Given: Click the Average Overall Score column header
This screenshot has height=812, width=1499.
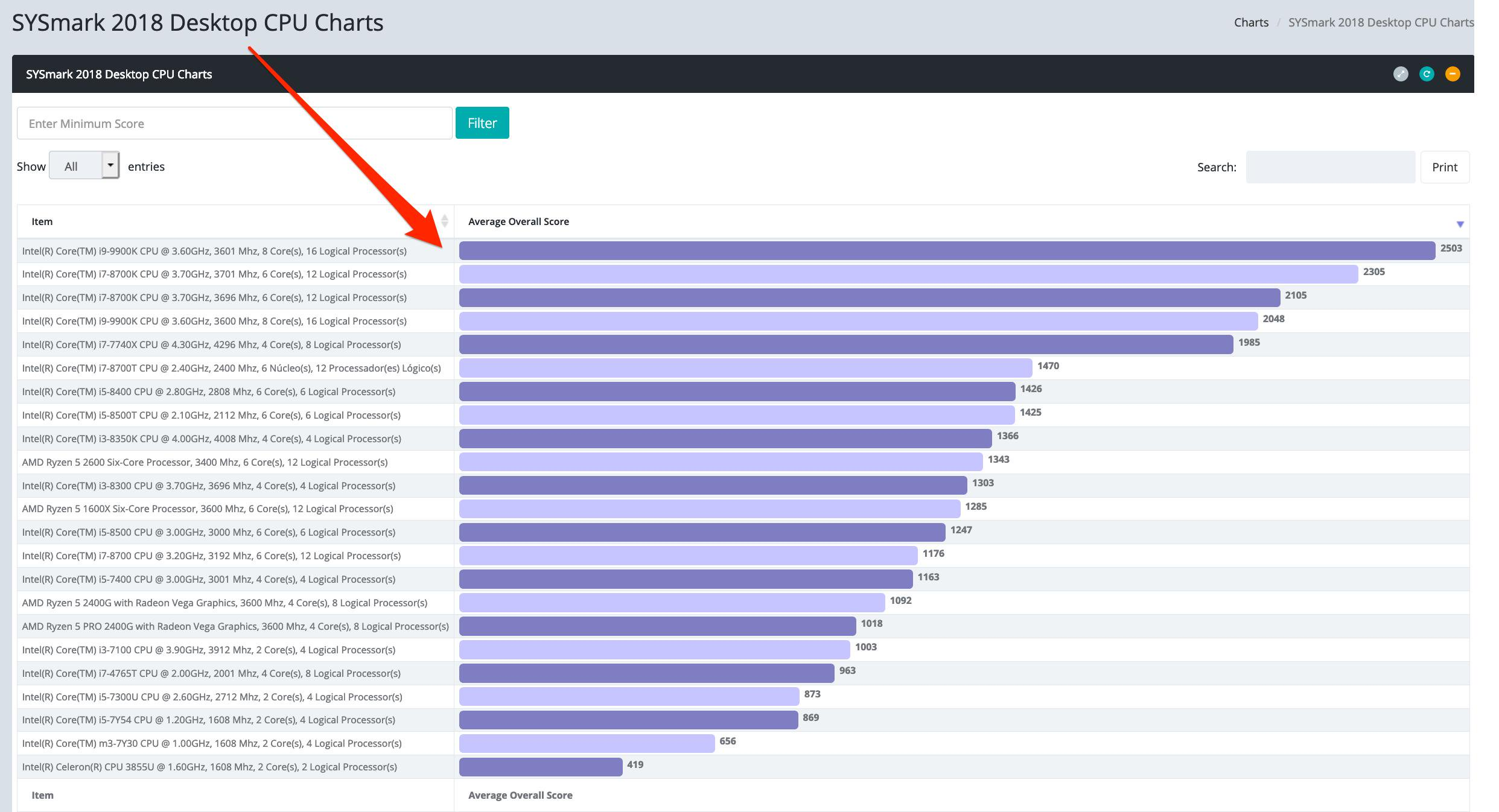Looking at the screenshot, I should pyautogui.click(x=518, y=221).
